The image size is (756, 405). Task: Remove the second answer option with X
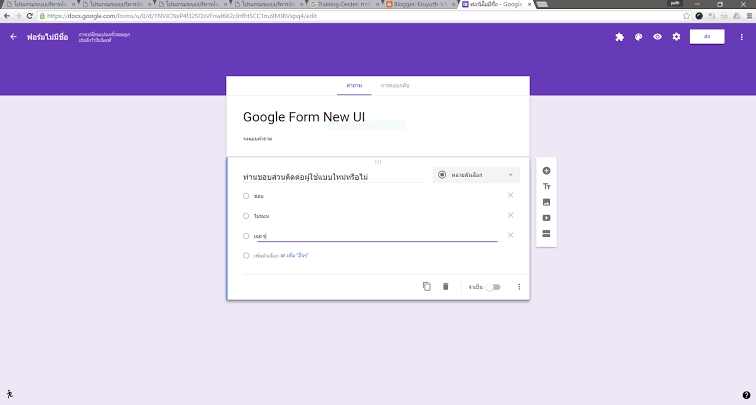[x=510, y=215]
